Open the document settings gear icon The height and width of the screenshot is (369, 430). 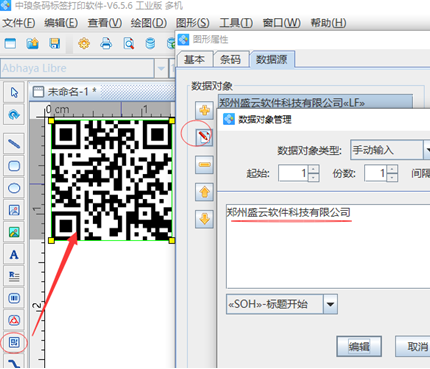[x=84, y=44]
